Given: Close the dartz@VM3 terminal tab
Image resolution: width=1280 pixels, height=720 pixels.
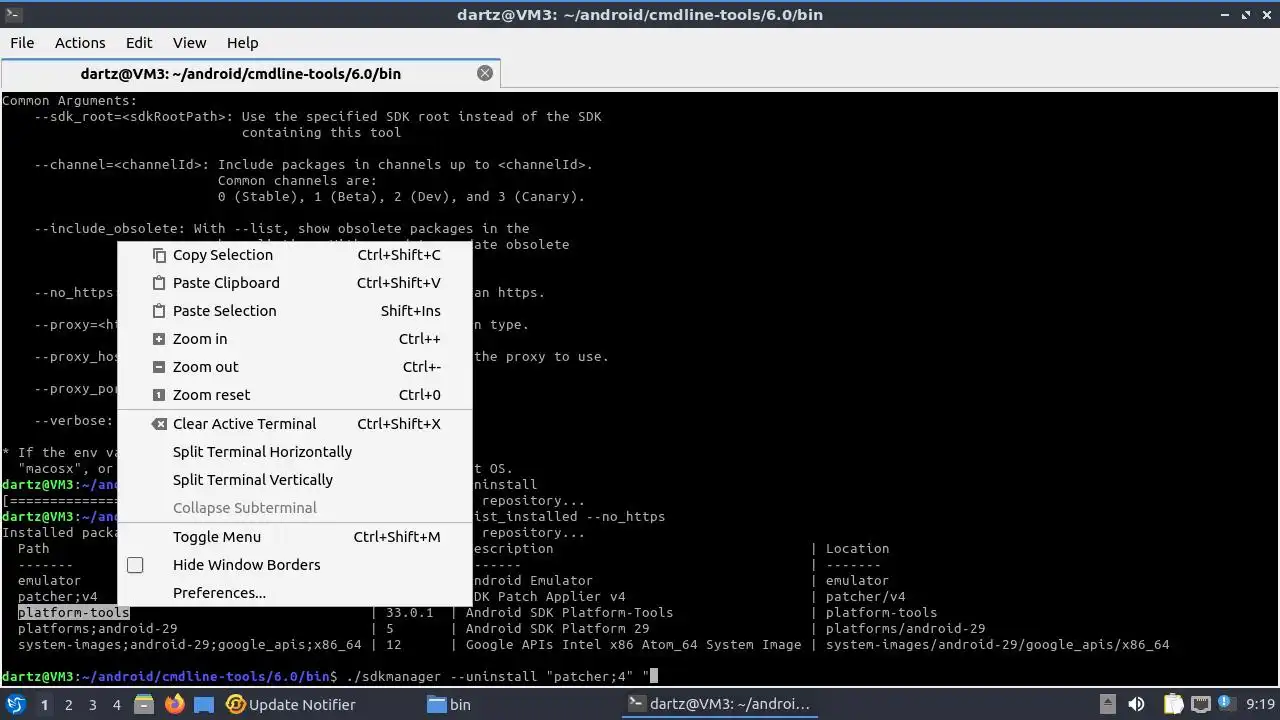Looking at the screenshot, I should point(485,73).
